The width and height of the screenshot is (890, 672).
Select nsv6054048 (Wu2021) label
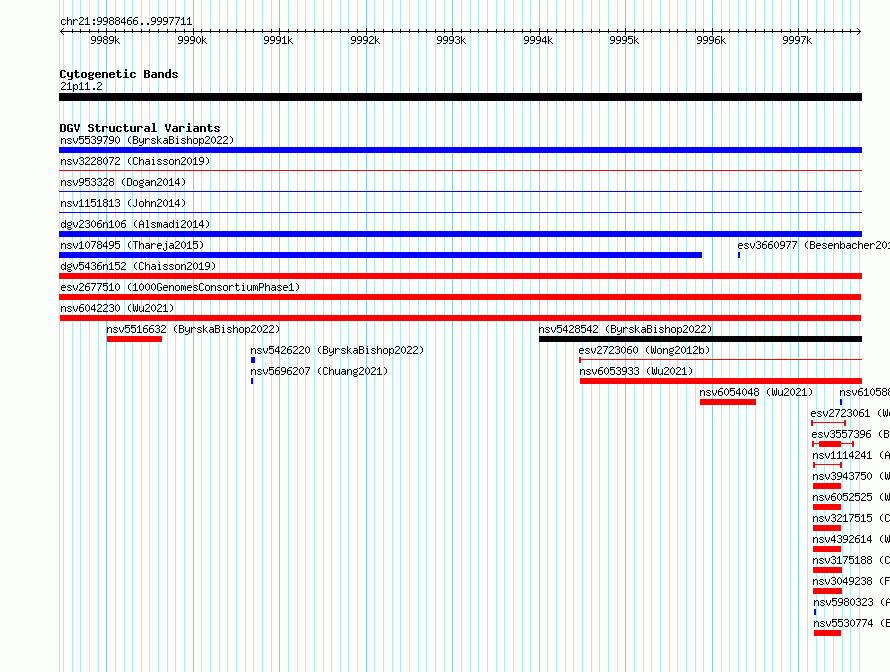pyautogui.click(x=755, y=392)
